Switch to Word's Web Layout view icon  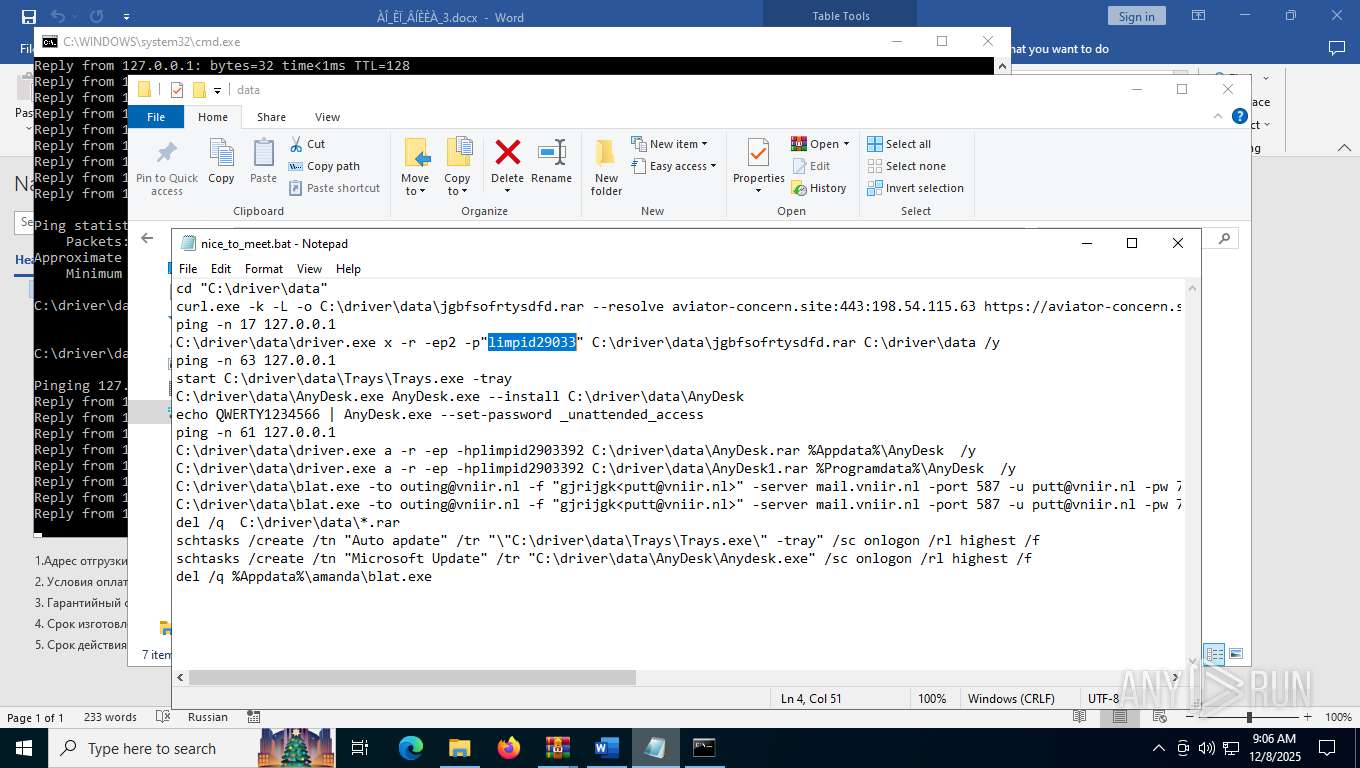pos(1161,717)
